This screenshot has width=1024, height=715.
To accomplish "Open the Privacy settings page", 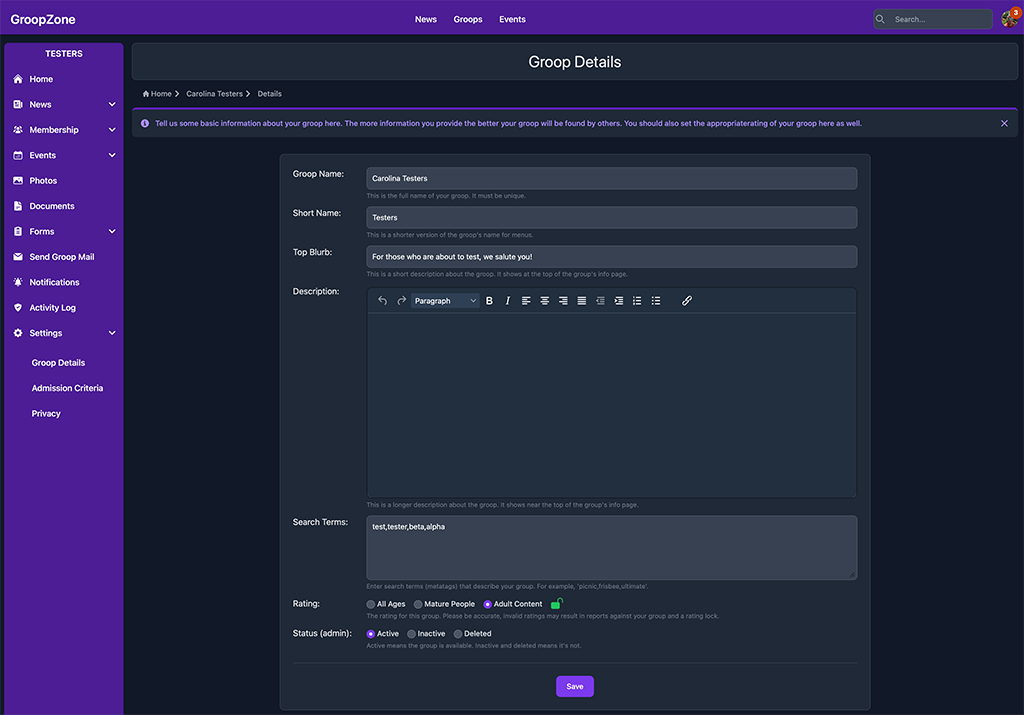I will [x=46, y=414].
